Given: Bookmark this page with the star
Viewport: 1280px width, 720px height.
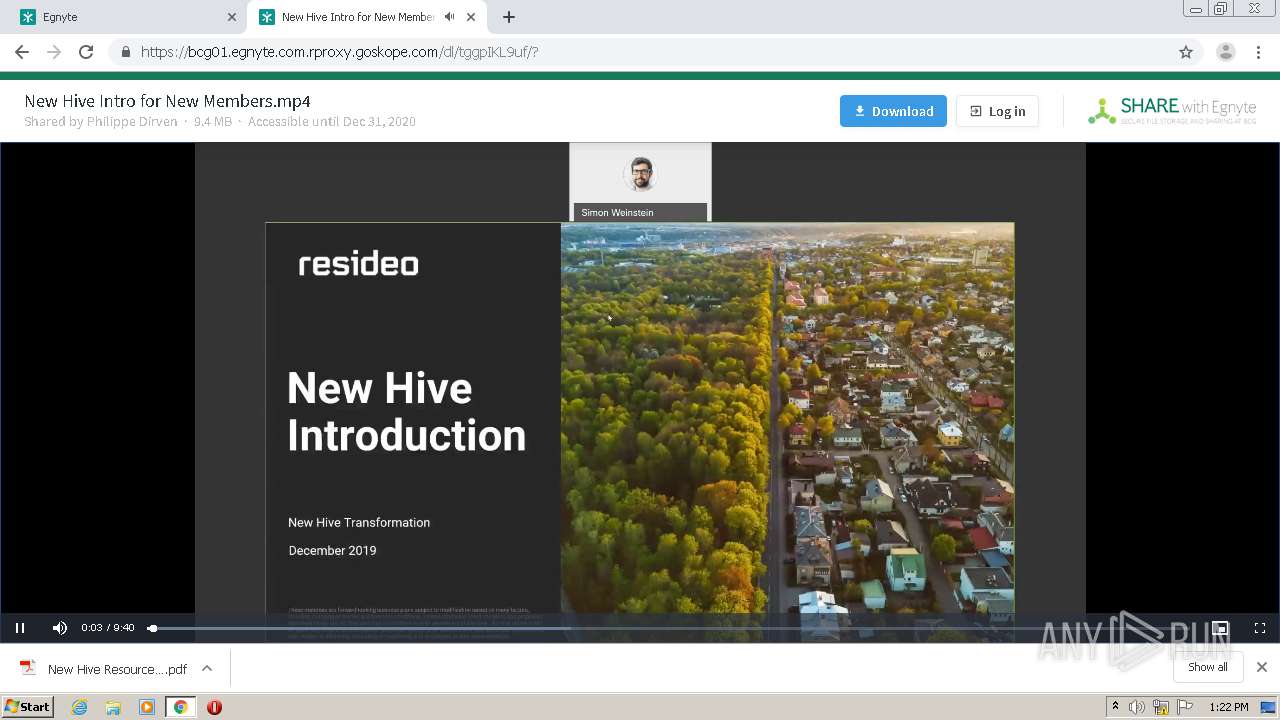Looking at the screenshot, I should coord(1186,52).
